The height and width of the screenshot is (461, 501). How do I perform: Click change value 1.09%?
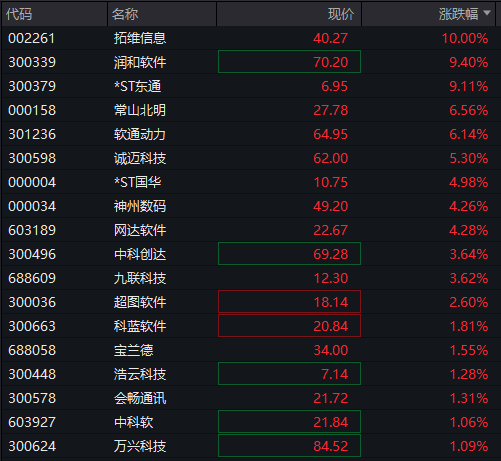469,446
